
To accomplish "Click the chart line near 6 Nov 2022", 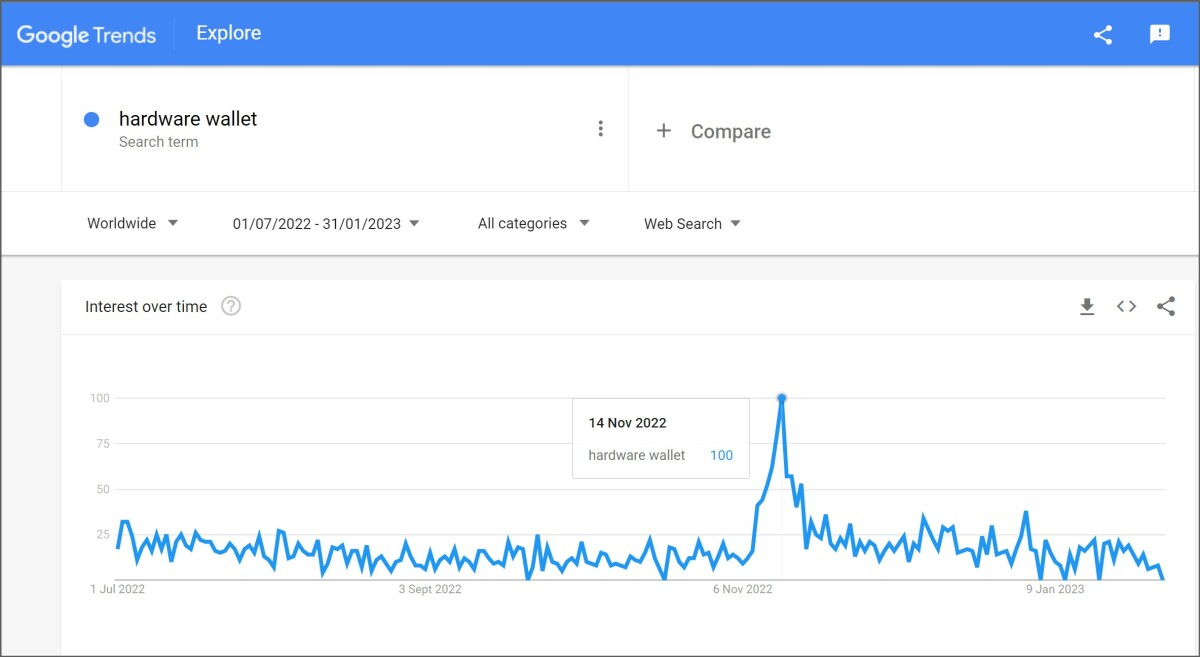I will (x=742, y=561).
